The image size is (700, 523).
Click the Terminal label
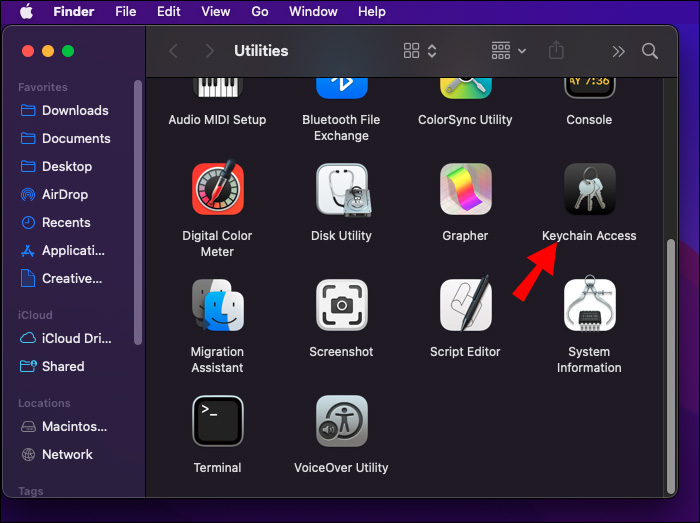click(x=217, y=468)
